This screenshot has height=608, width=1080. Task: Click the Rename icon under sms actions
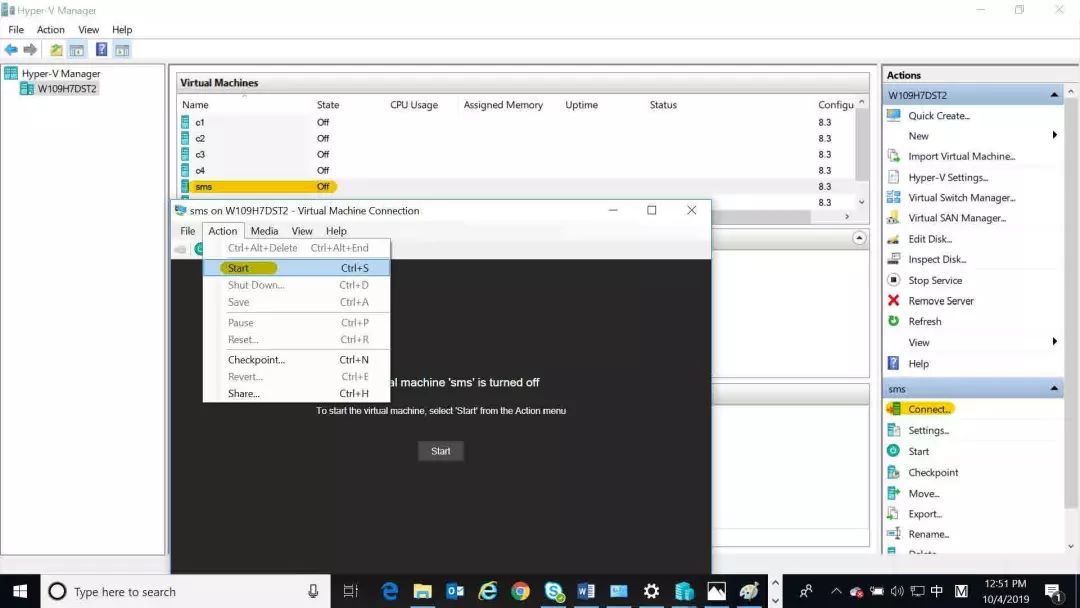[893, 534]
